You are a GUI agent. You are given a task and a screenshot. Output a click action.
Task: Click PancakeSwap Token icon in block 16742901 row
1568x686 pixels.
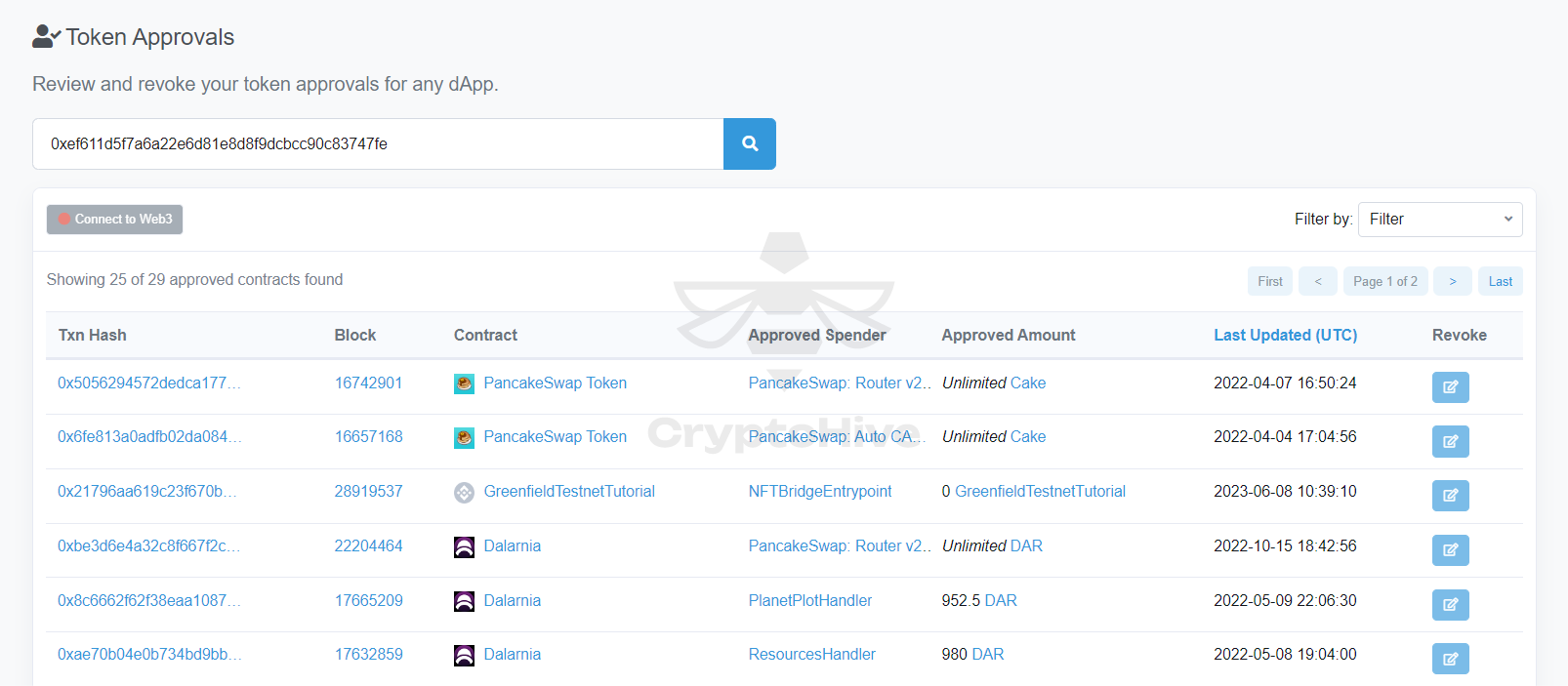click(x=464, y=383)
